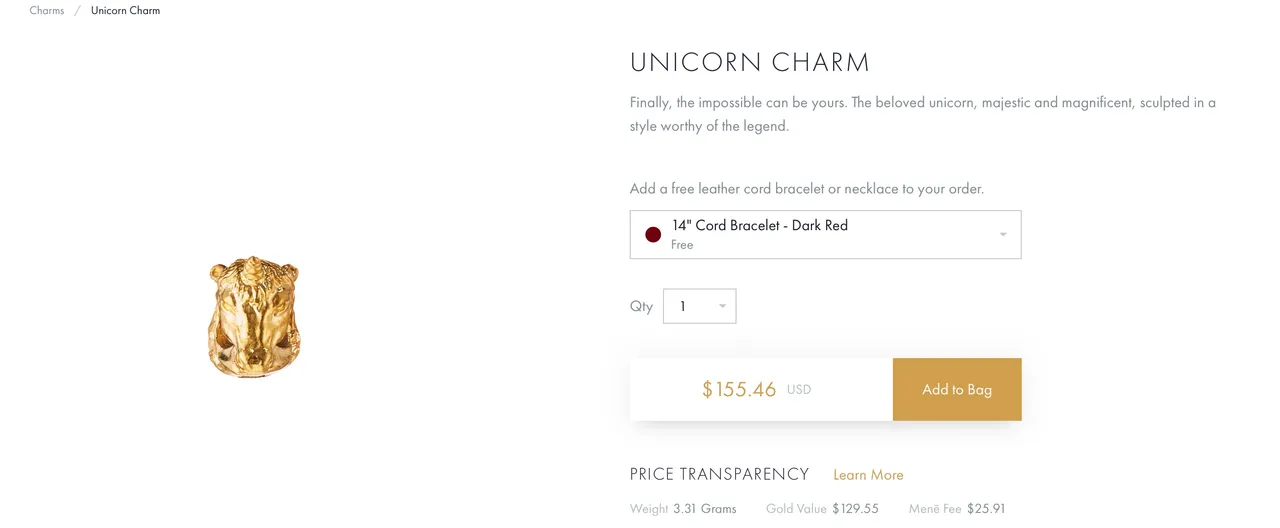Go back to the Charms breadcrumb
The height and width of the screenshot is (528, 1280).
click(47, 10)
